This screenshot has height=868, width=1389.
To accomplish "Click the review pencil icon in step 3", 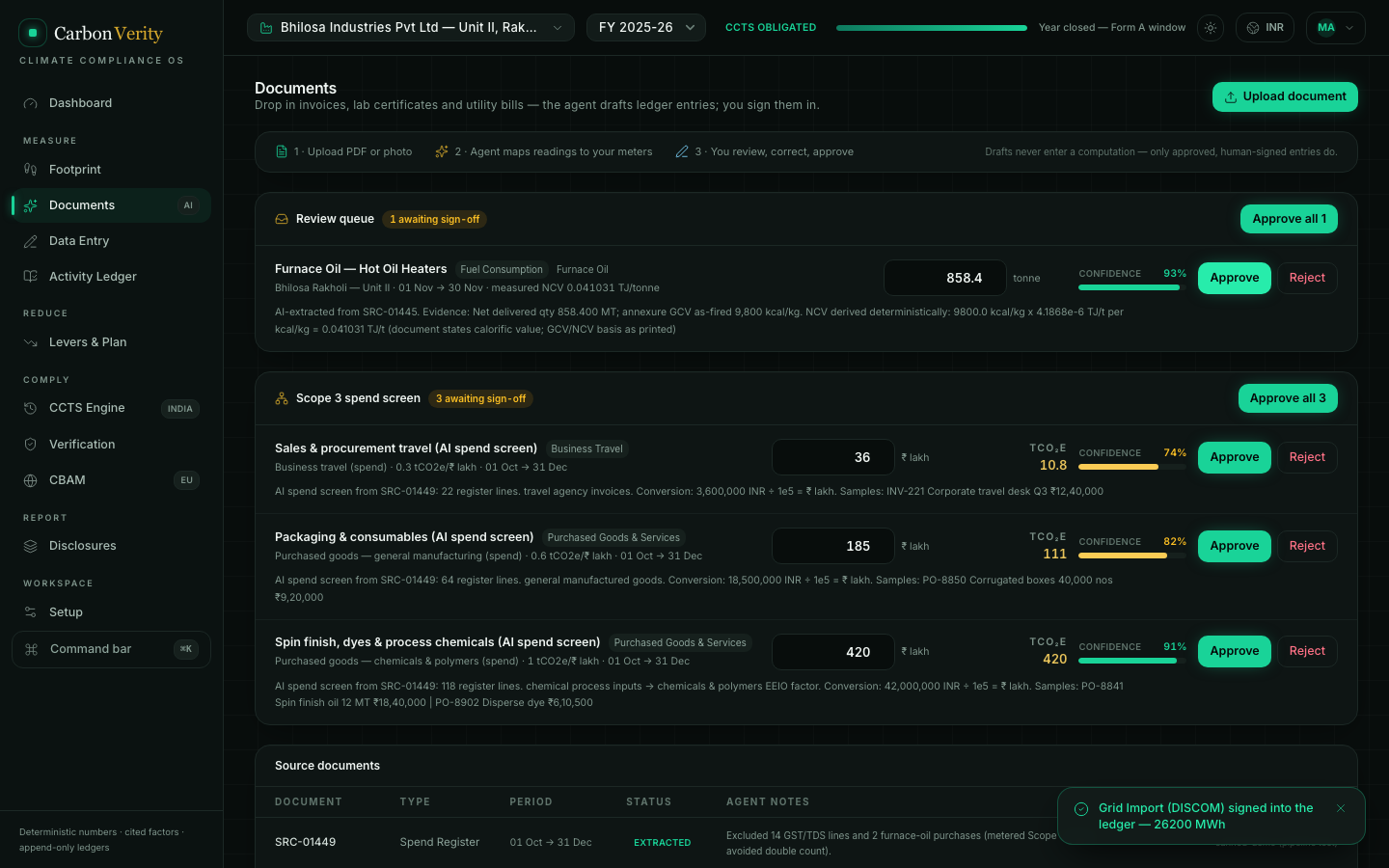I will [682, 151].
